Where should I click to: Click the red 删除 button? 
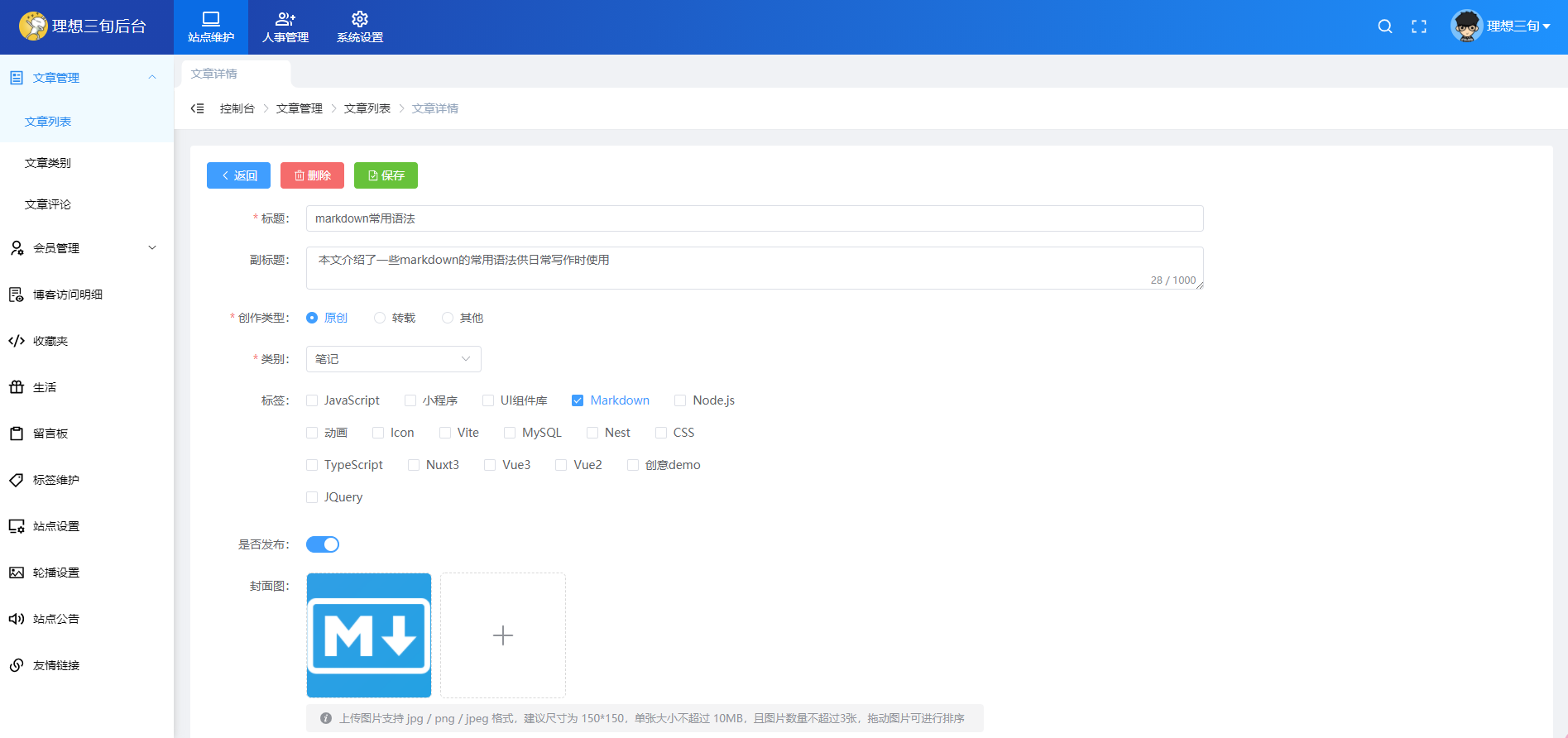(x=312, y=175)
